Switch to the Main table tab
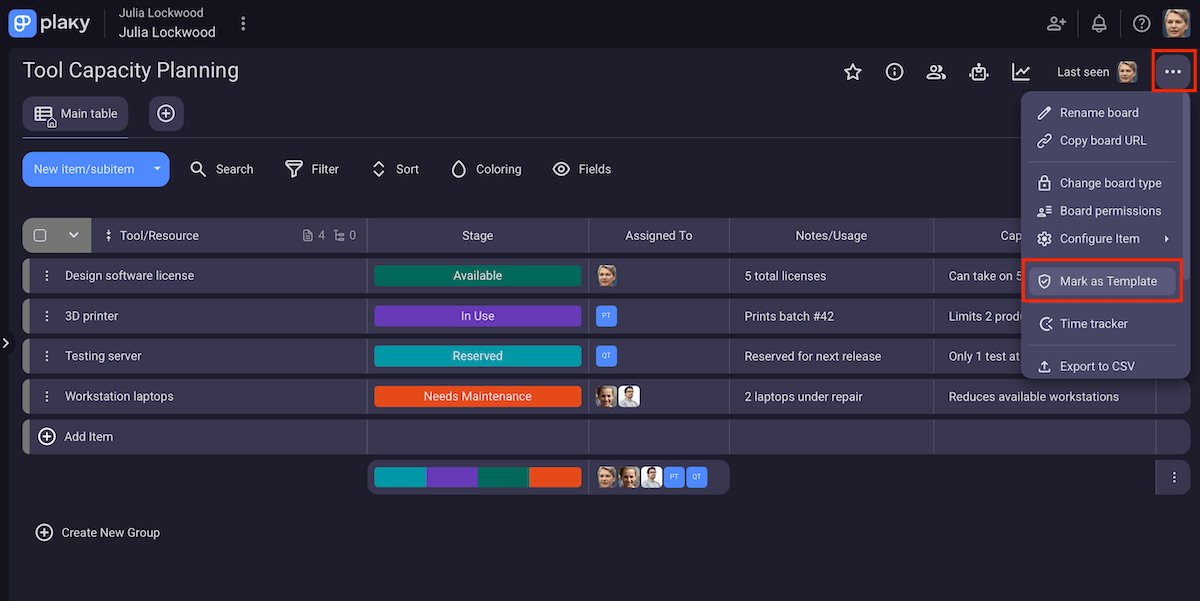 pos(75,113)
